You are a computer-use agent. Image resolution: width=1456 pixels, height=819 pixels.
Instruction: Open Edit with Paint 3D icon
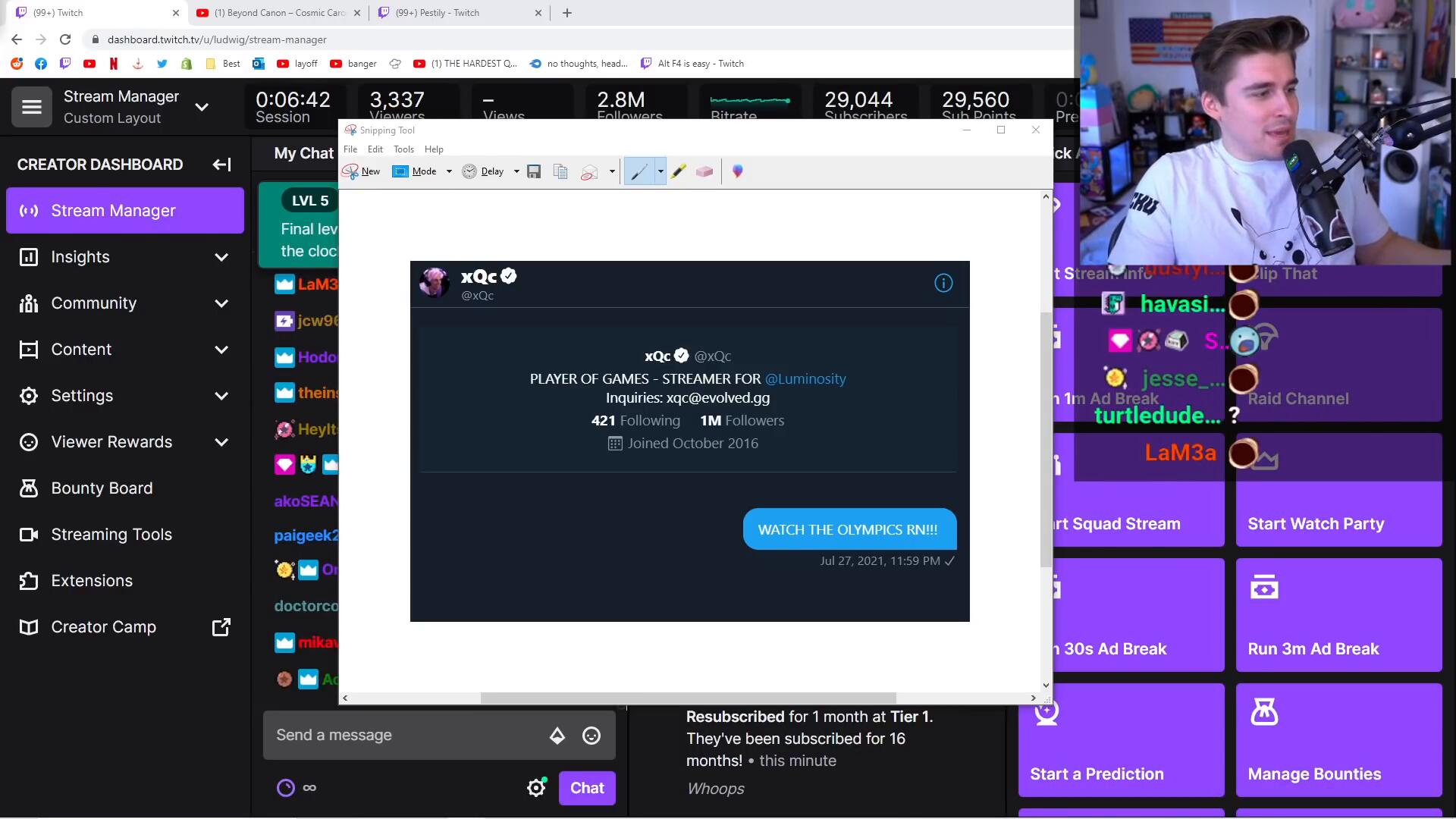coord(737,171)
